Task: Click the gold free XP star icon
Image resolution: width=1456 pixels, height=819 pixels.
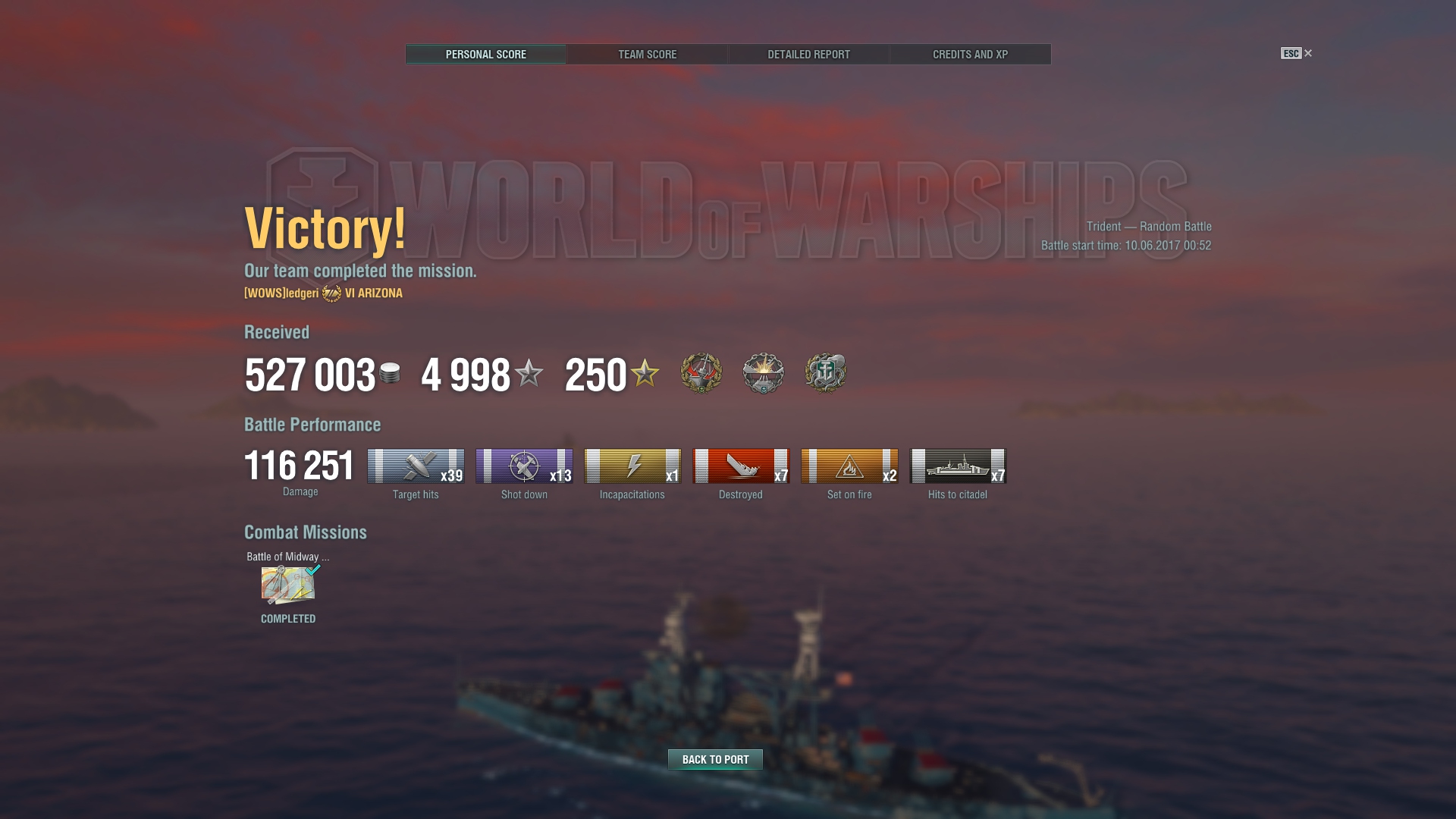Action: (x=645, y=373)
